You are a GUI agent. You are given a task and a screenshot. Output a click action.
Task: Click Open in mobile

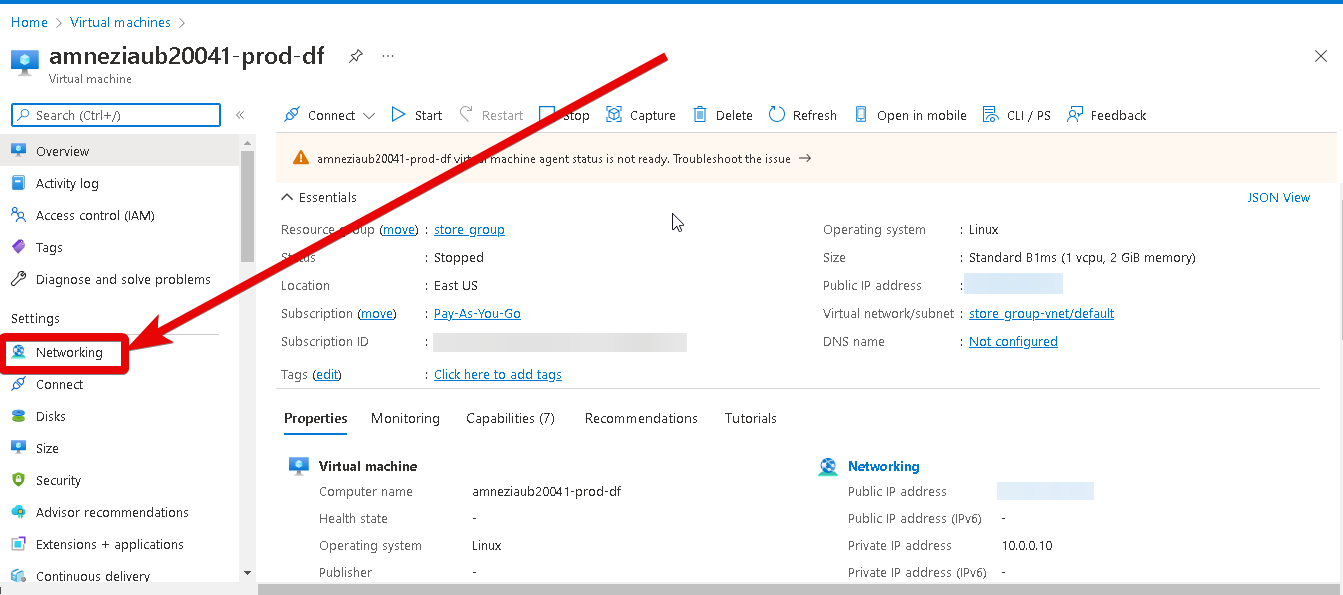(x=910, y=115)
